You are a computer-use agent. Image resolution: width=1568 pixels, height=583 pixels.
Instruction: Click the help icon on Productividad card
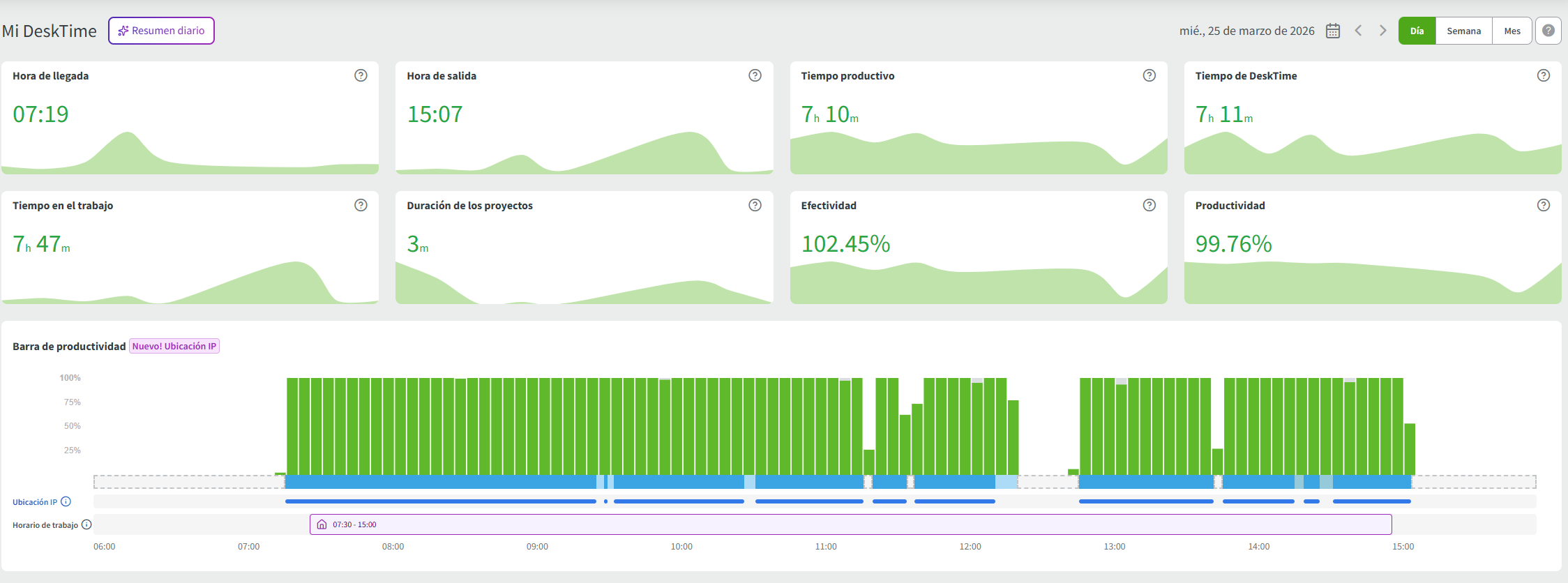coord(1543,205)
